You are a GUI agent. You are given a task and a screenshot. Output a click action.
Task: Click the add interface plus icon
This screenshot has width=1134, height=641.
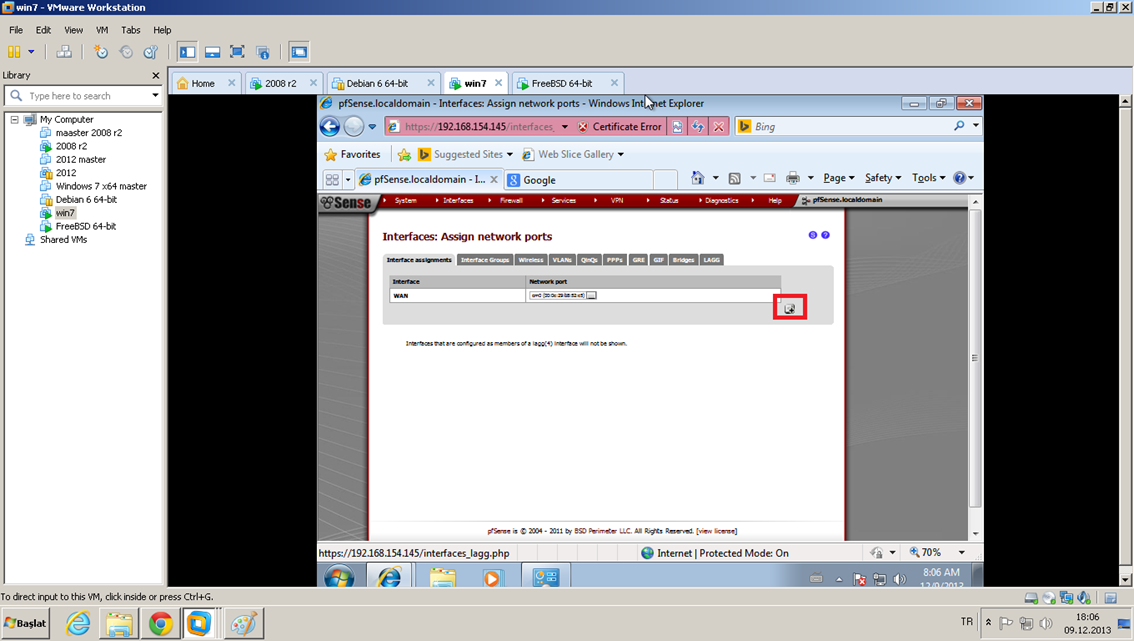click(790, 308)
